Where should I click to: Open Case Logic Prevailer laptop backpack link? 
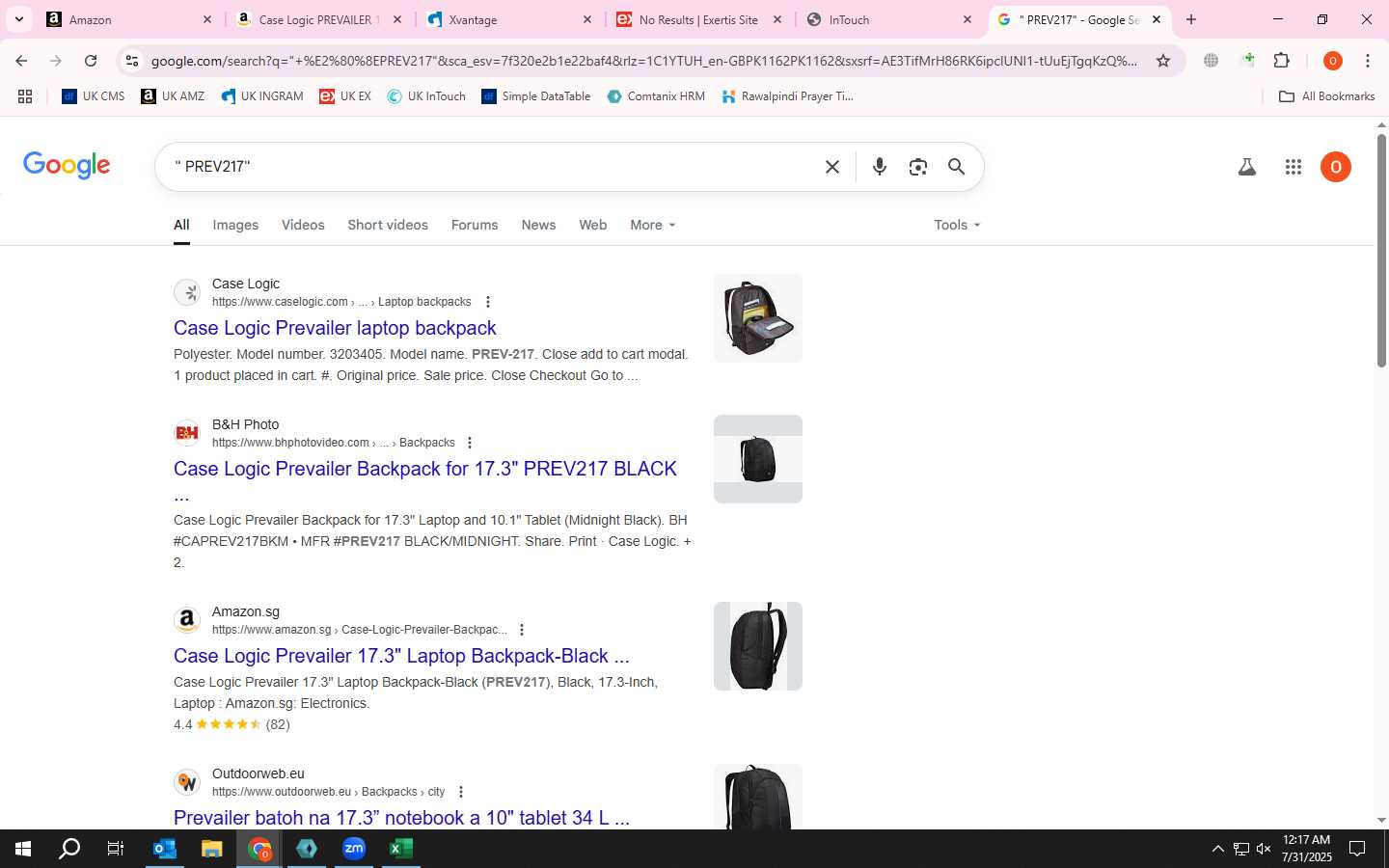[335, 328]
